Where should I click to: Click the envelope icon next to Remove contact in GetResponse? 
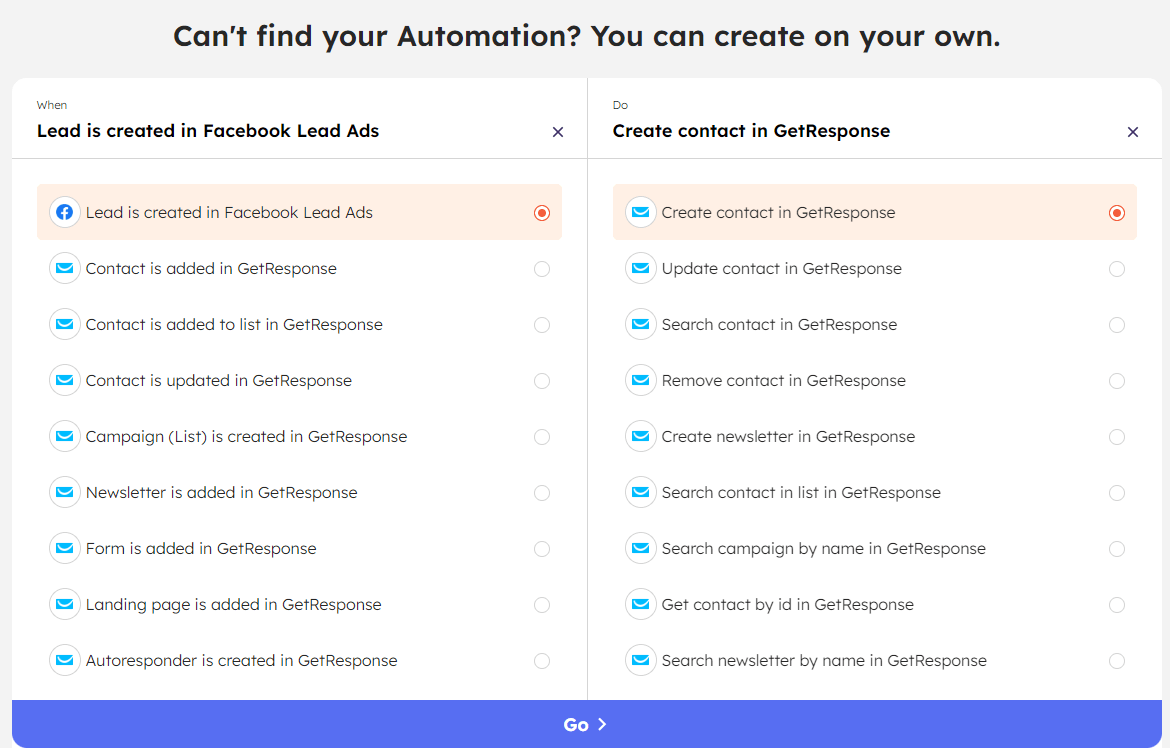(640, 380)
